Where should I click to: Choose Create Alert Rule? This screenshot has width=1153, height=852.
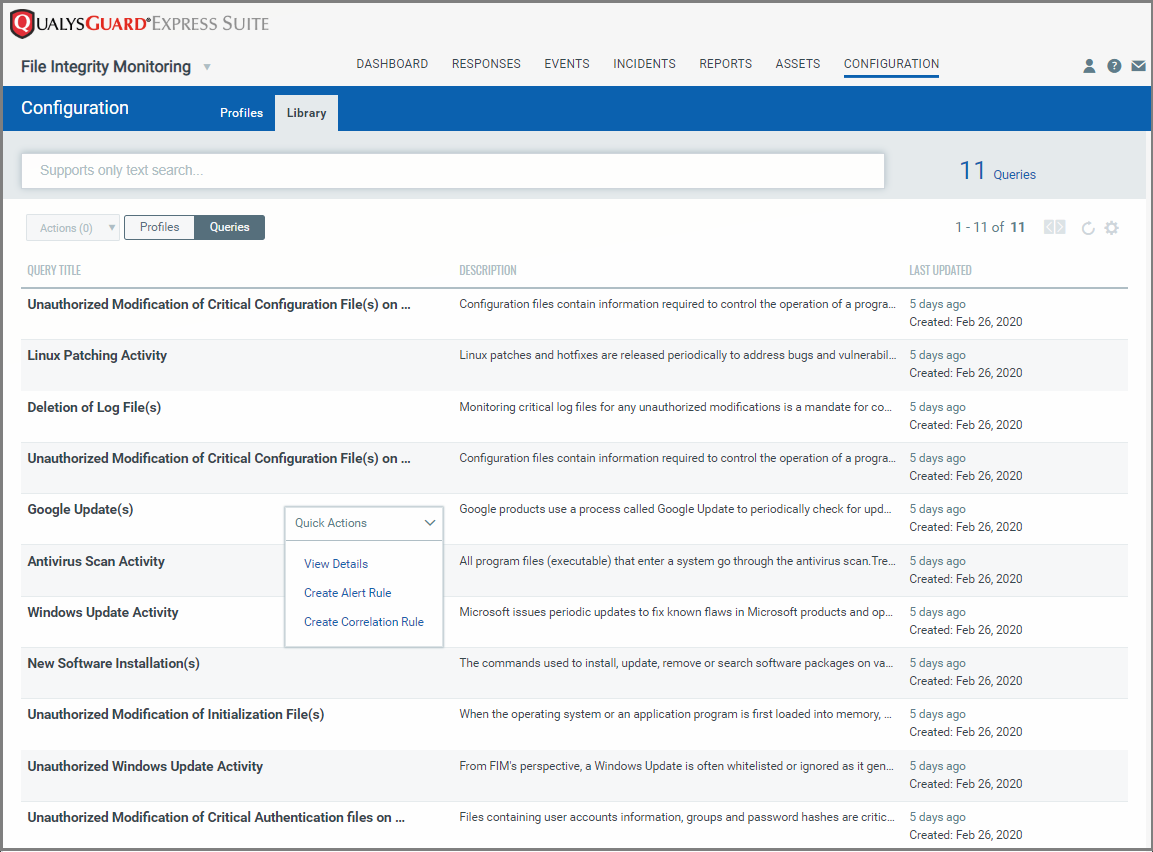(x=348, y=593)
